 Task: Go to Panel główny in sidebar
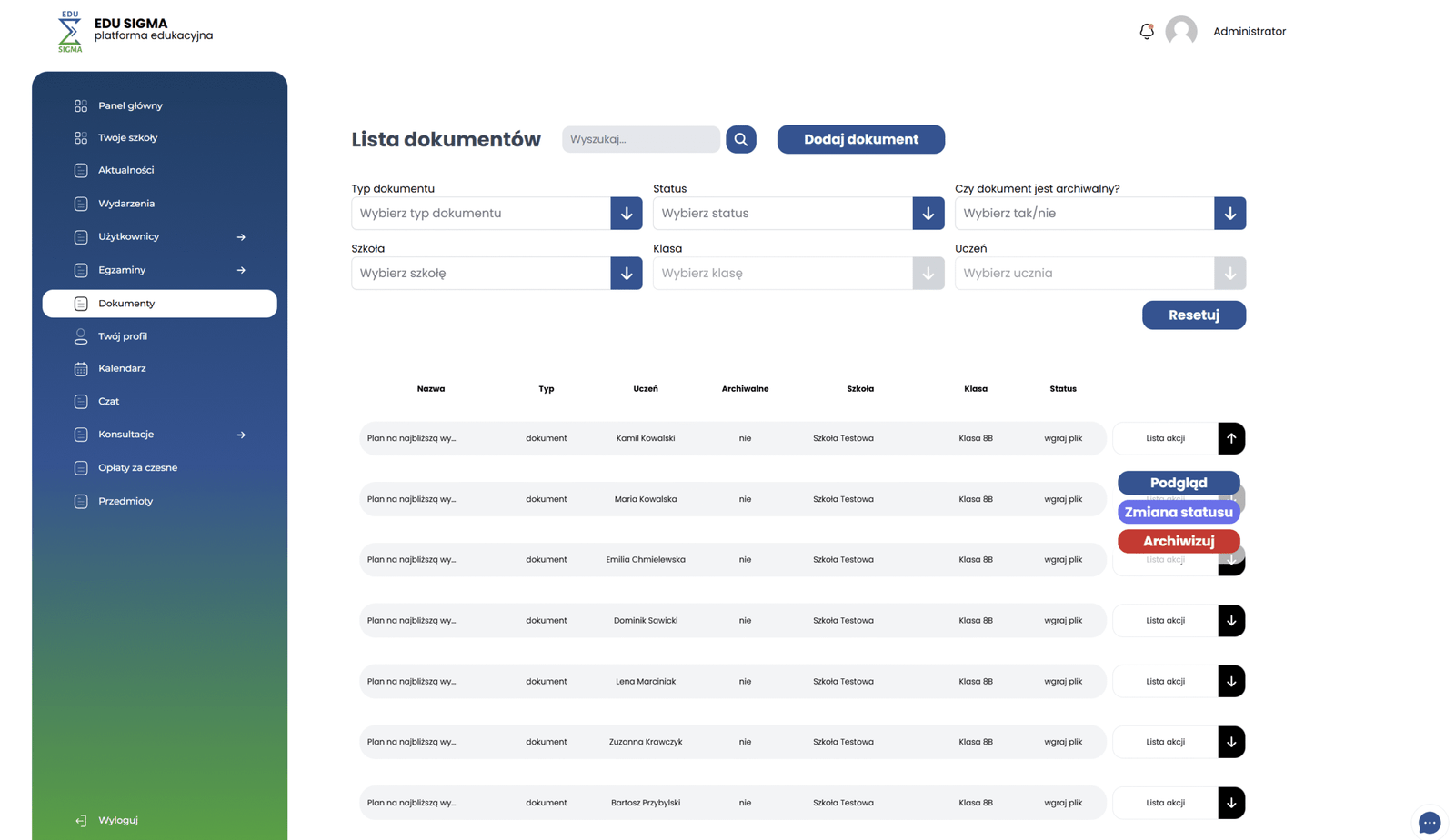pyautogui.click(x=130, y=105)
